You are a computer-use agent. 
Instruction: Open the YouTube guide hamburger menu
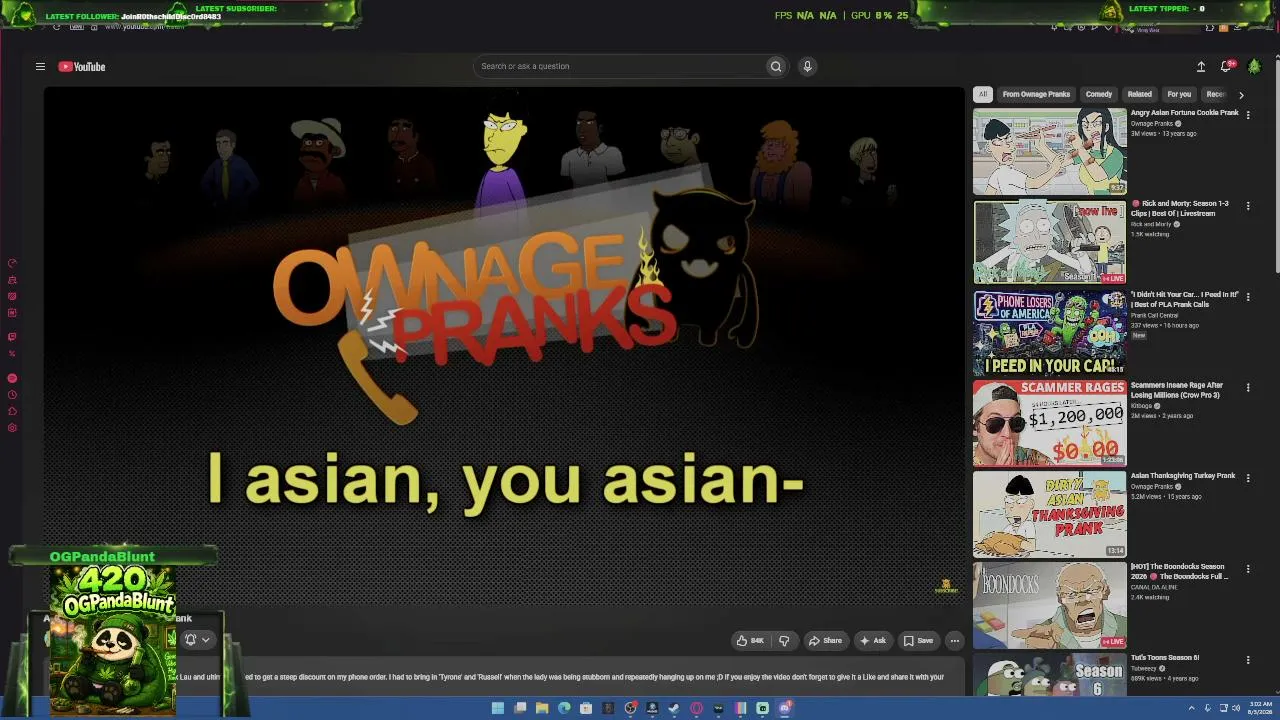tap(40, 67)
